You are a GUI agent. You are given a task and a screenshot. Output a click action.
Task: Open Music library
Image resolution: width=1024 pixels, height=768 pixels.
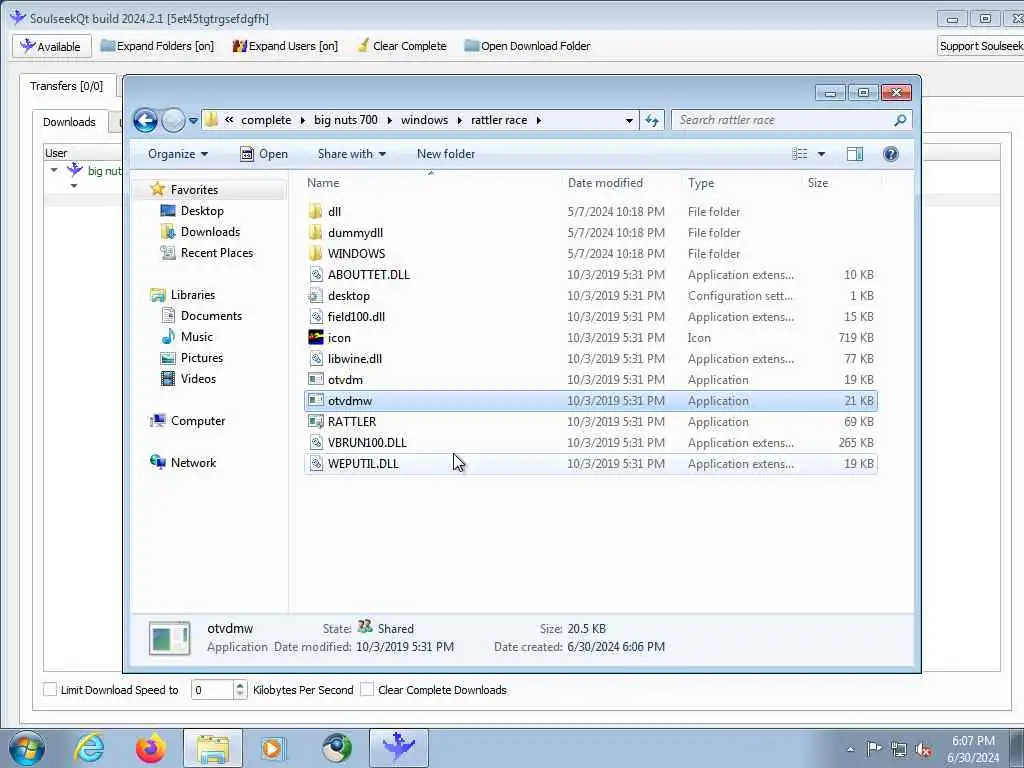tap(197, 337)
